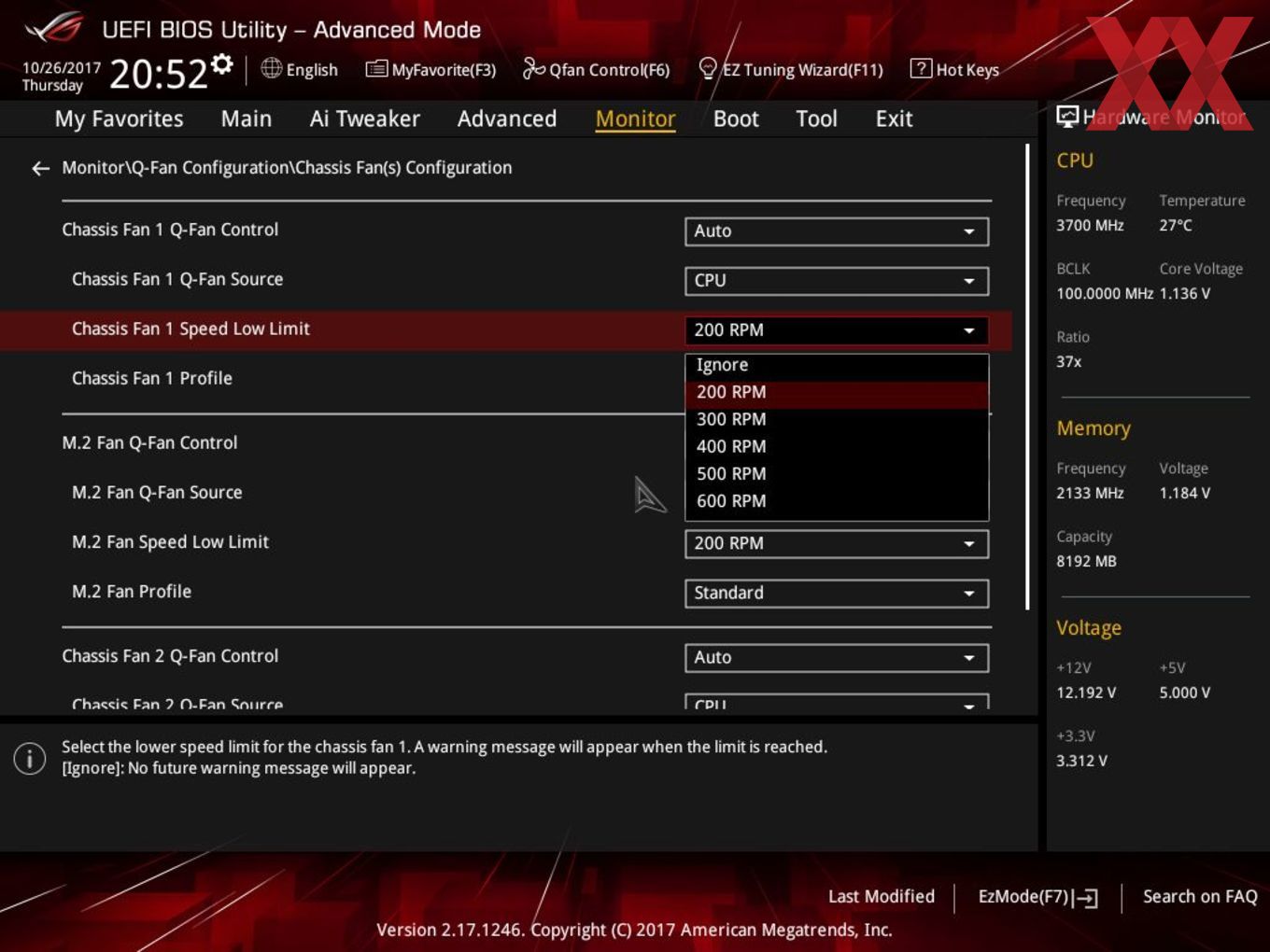Viewport: 1270px width, 952px height.
Task: Go to the Advanced tab
Action: (507, 119)
